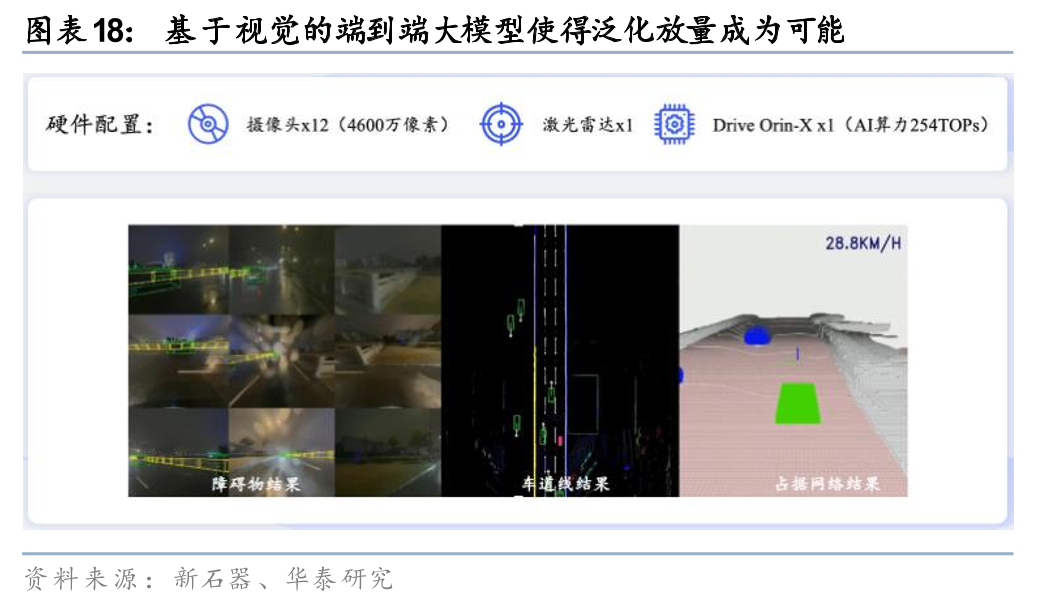
Task: Open the bottom-left camera thumbnail
Action: pos(178,450)
